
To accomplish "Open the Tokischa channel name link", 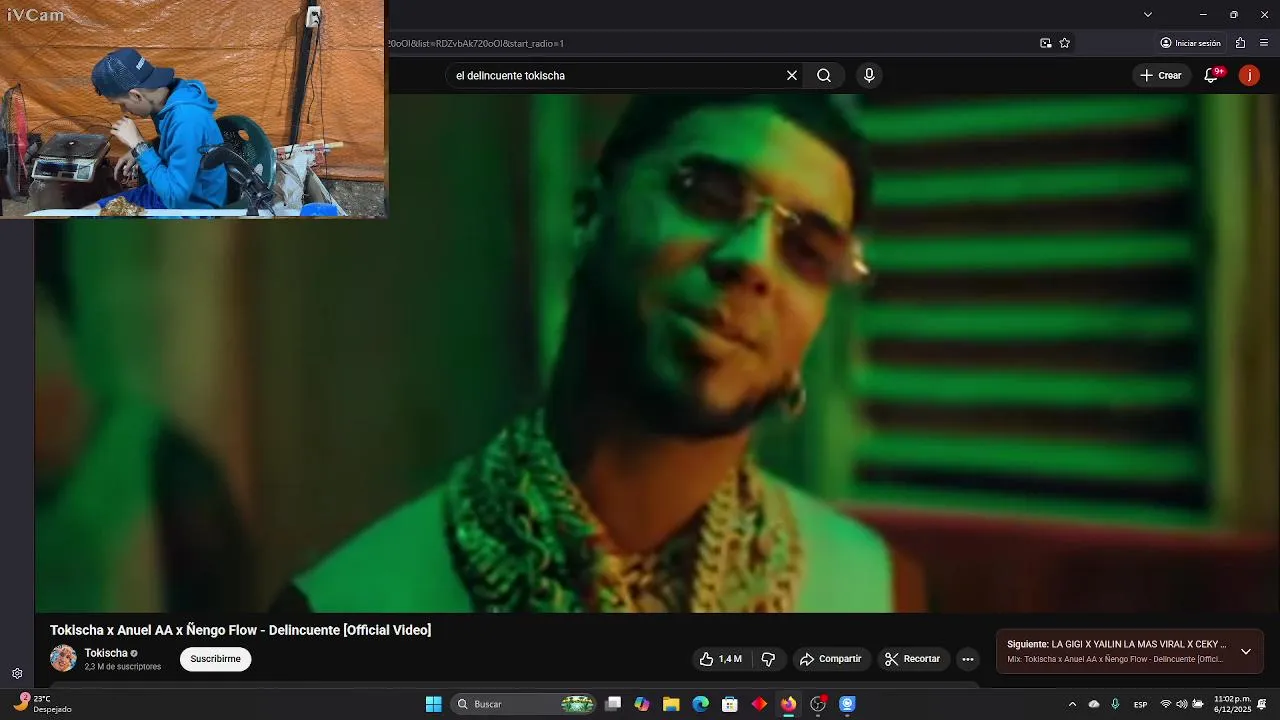I will coord(106,653).
